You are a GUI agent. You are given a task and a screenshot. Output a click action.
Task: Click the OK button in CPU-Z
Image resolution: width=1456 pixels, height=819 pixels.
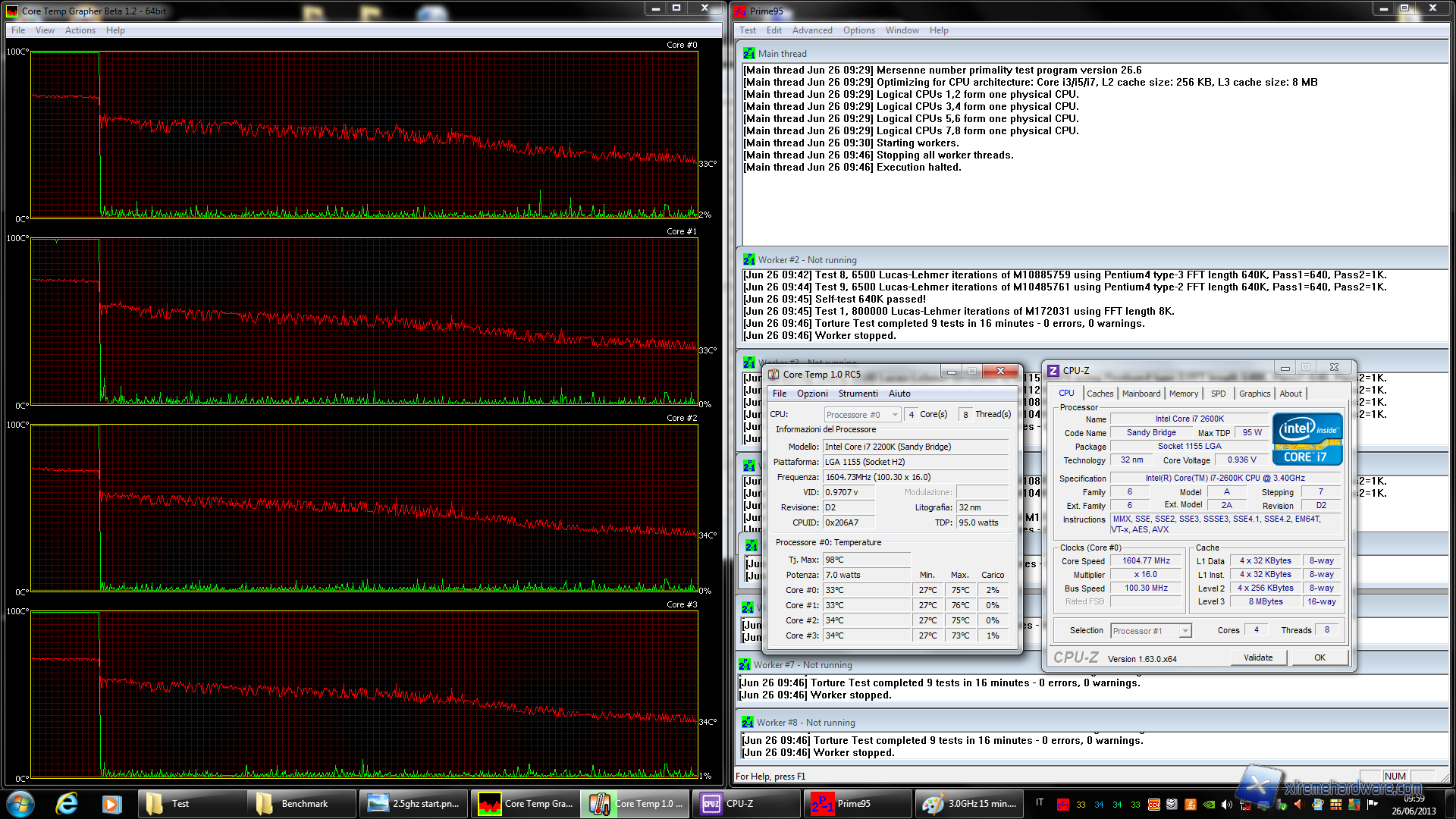tap(1319, 657)
